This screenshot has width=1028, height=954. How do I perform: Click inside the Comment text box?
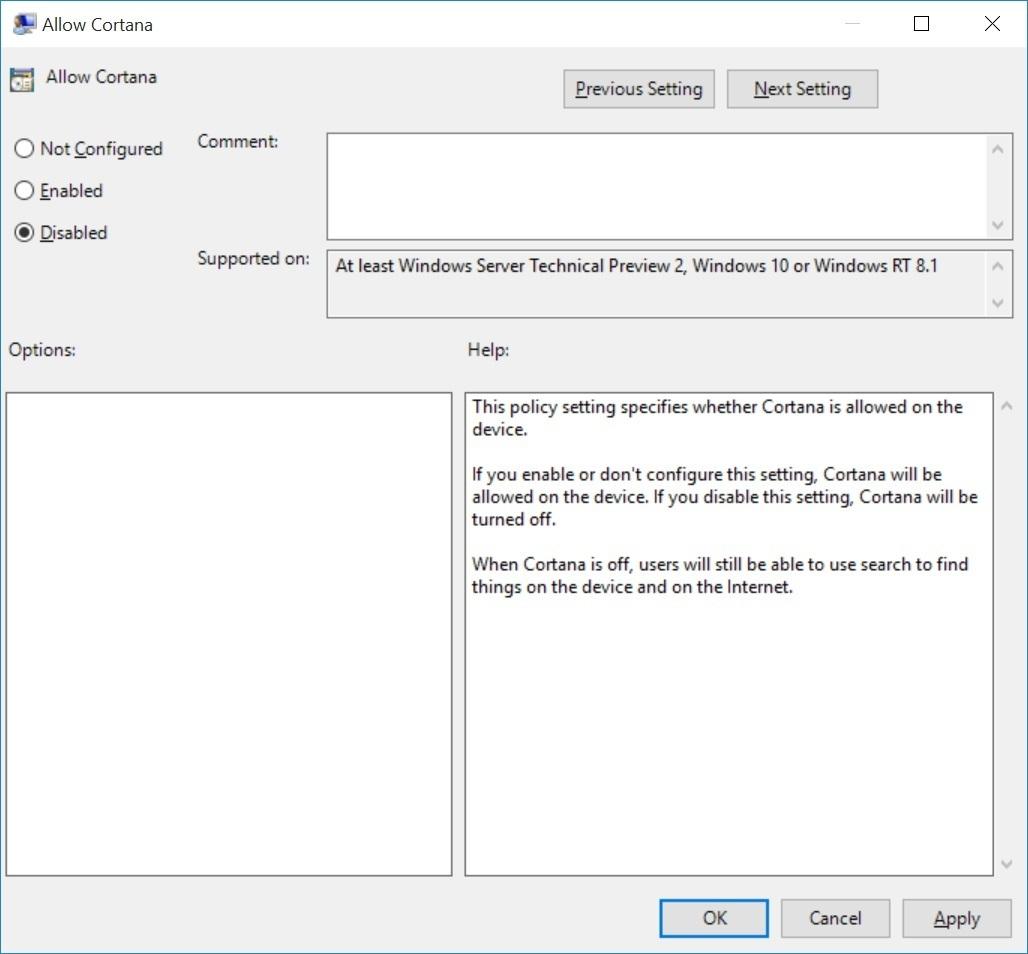657,187
